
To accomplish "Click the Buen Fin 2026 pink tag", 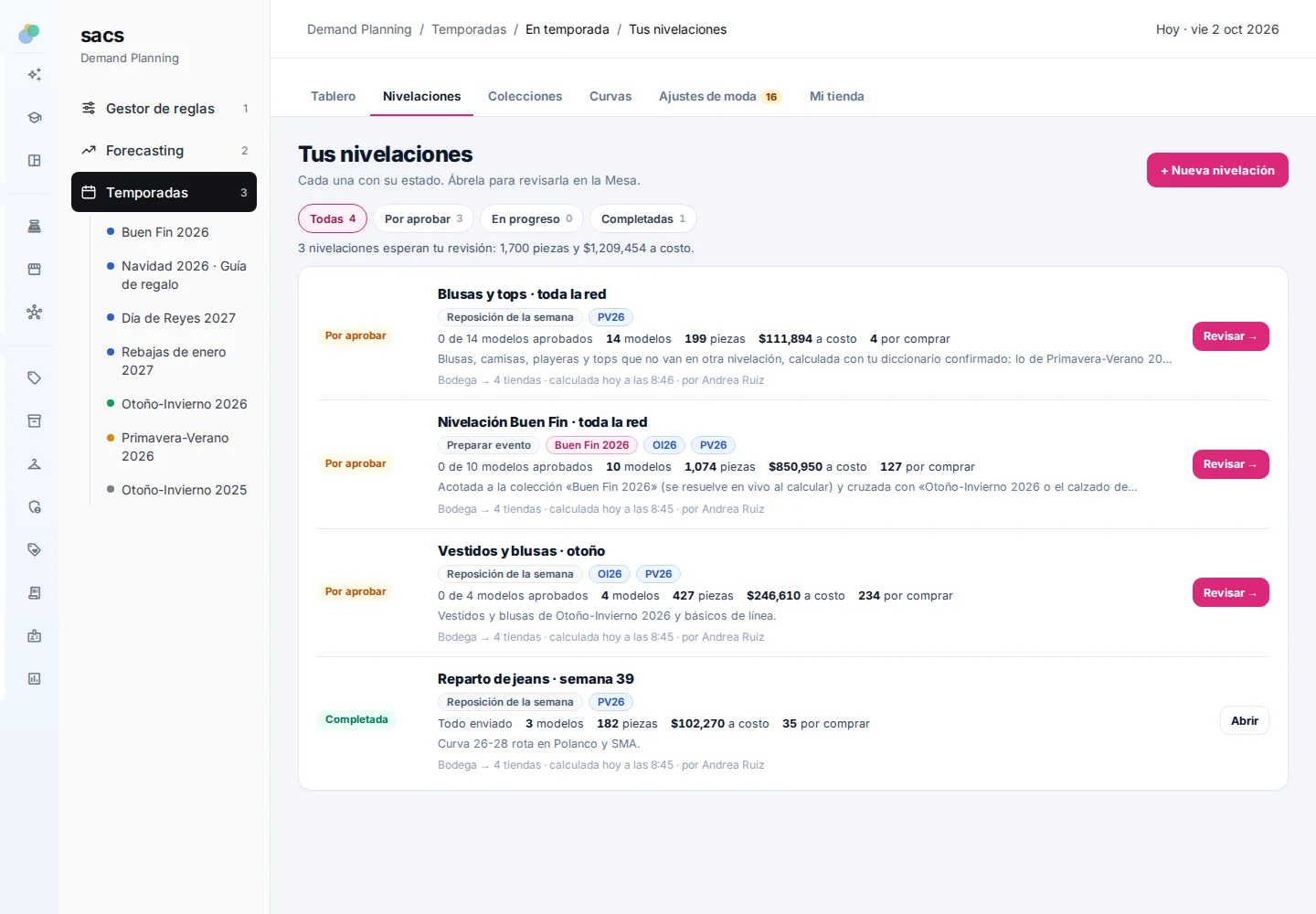I will [x=591, y=445].
